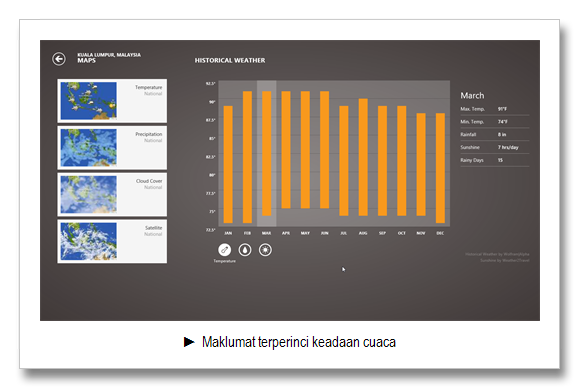The height and width of the screenshot is (389, 580).
Task: Click the KUALA LUMPUR, MALAYSIA title
Action: [109, 55]
